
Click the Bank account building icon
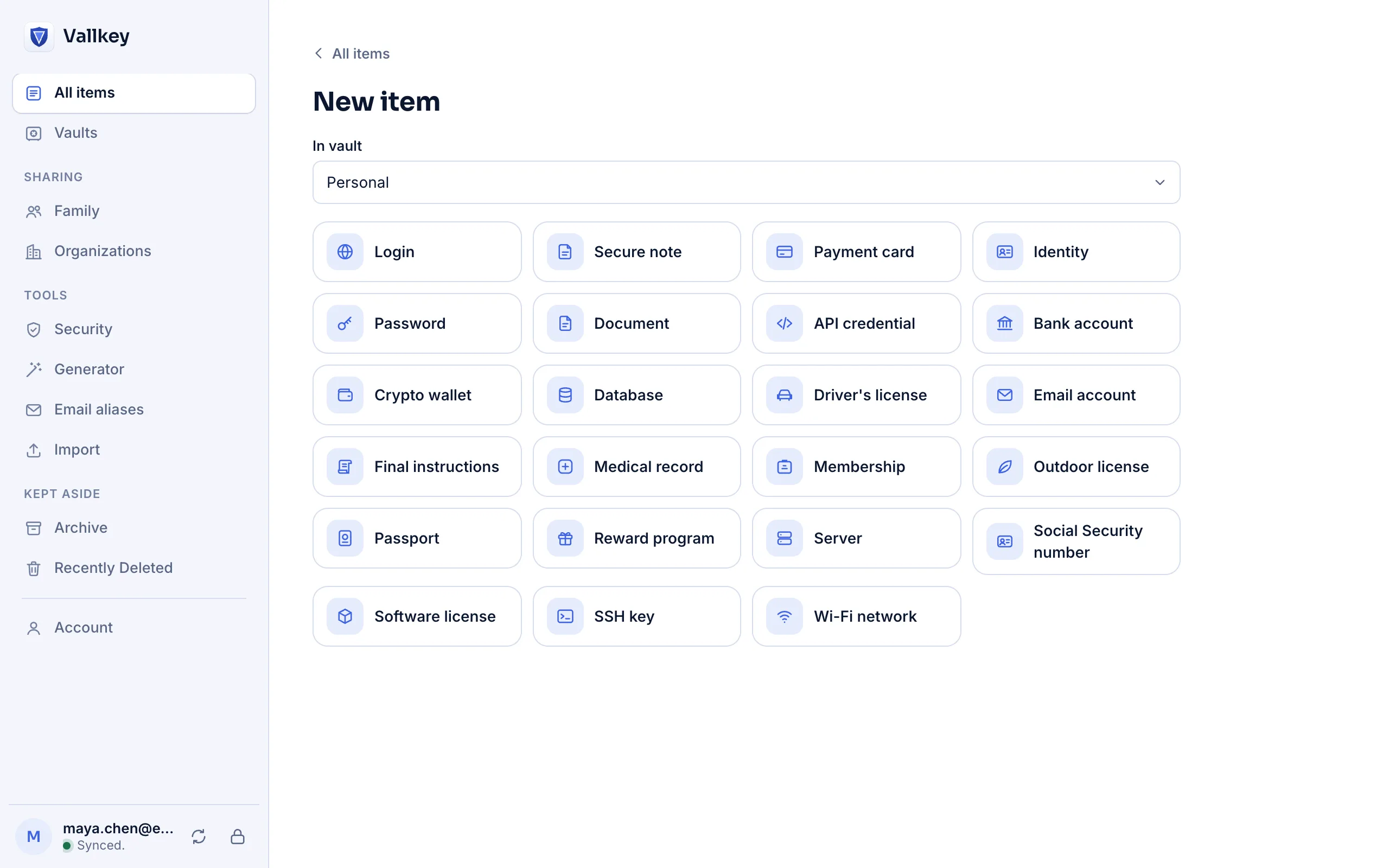coord(1004,323)
